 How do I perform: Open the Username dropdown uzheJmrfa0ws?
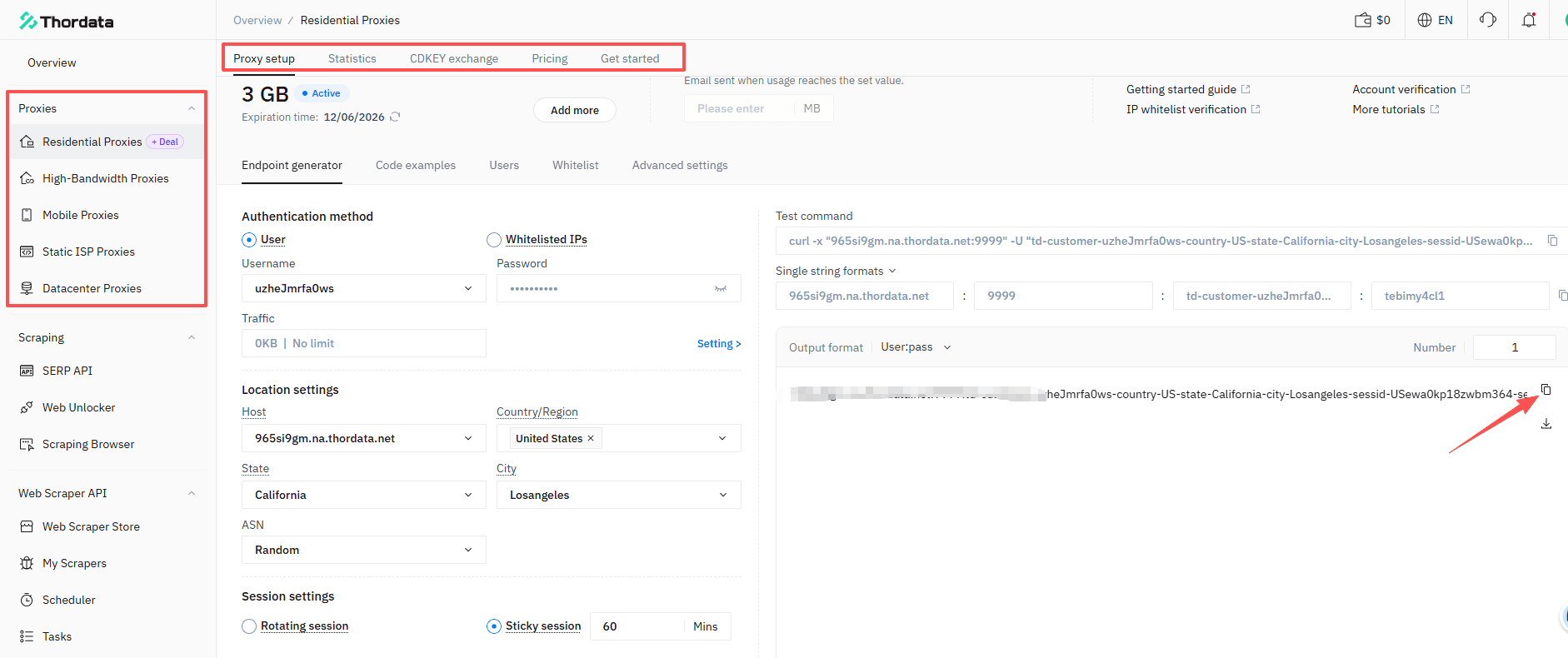click(x=364, y=288)
